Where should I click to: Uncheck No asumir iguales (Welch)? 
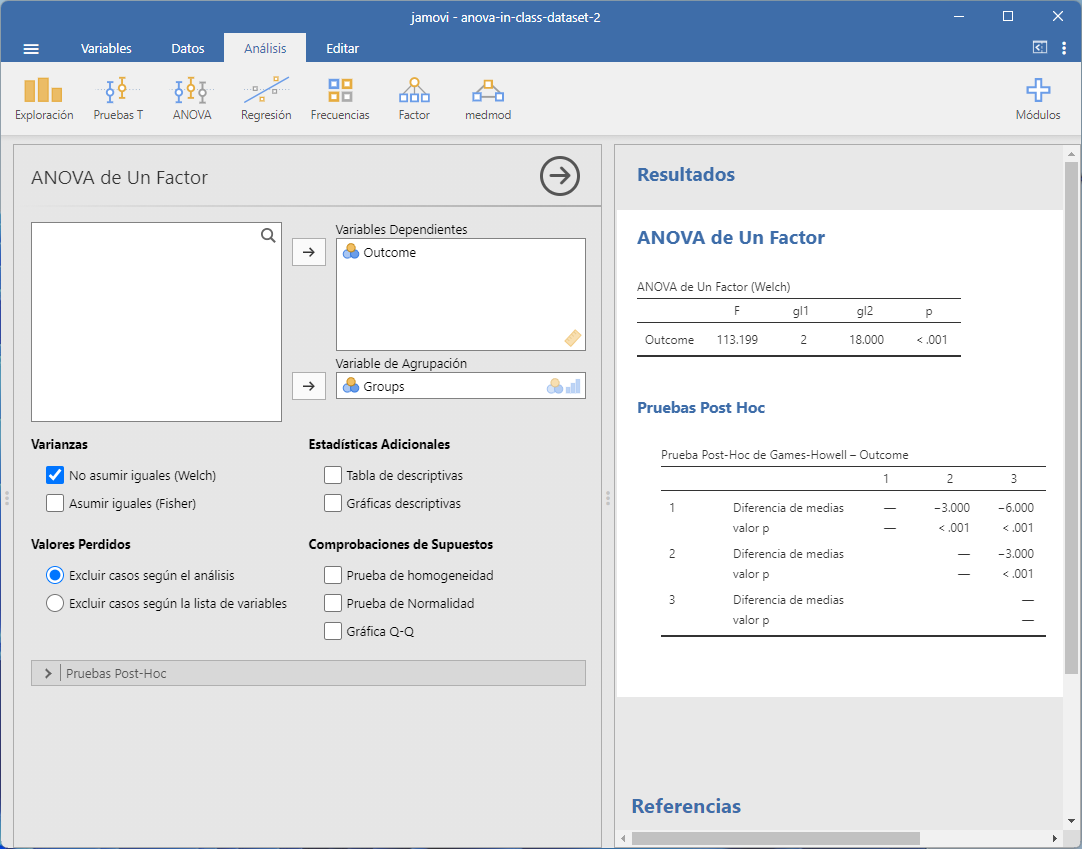click(x=55, y=476)
